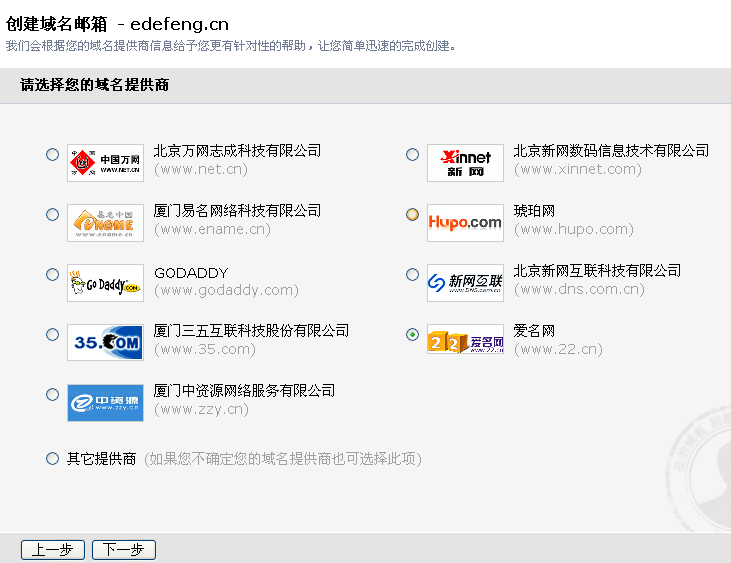Click the (www.ename.cn) text
The image size is (731, 563).
point(212,229)
